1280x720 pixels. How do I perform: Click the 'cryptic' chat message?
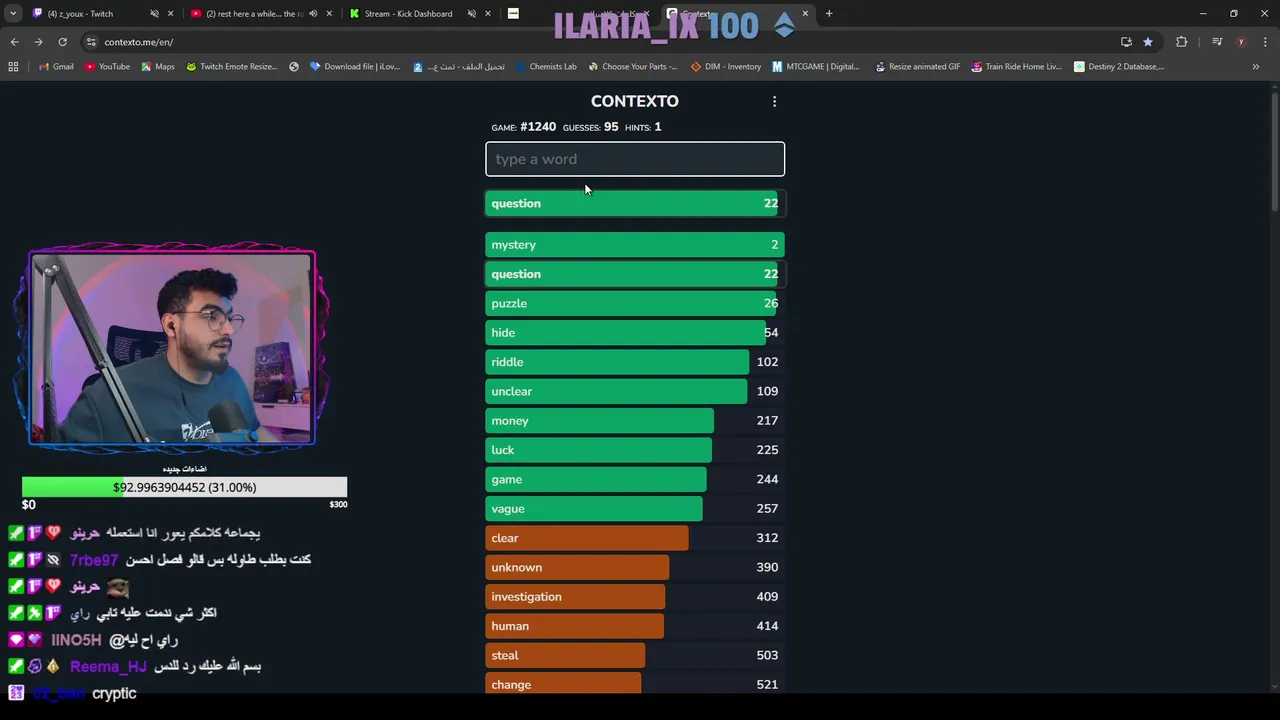pos(114,693)
